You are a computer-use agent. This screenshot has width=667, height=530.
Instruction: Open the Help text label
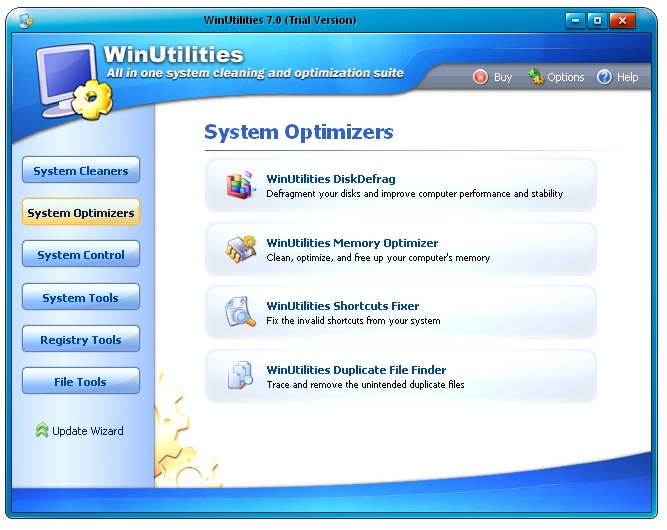coord(627,77)
